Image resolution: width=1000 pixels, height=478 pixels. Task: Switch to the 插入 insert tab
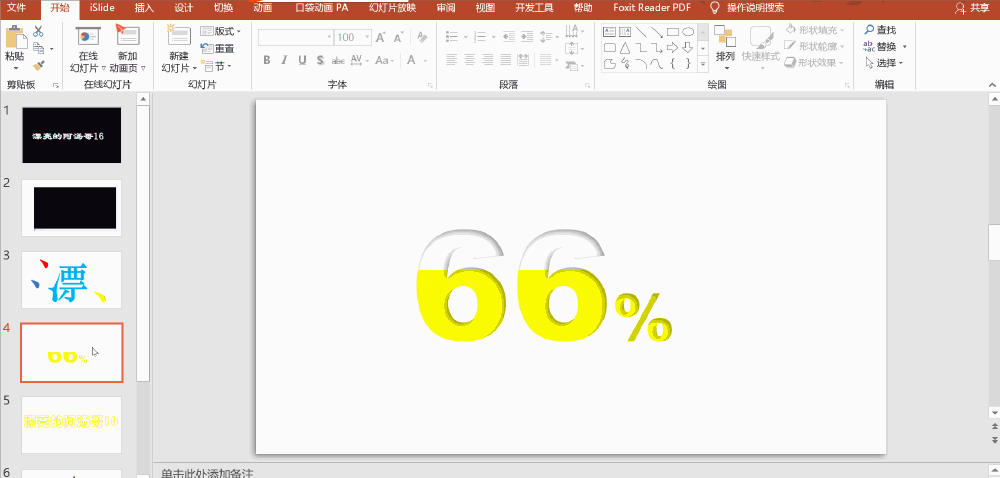point(144,8)
